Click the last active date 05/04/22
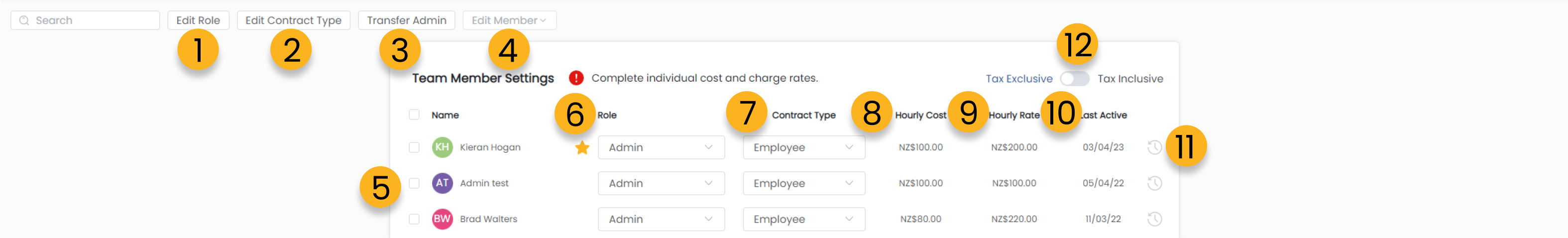The width and height of the screenshot is (1568, 238). [x=1103, y=183]
